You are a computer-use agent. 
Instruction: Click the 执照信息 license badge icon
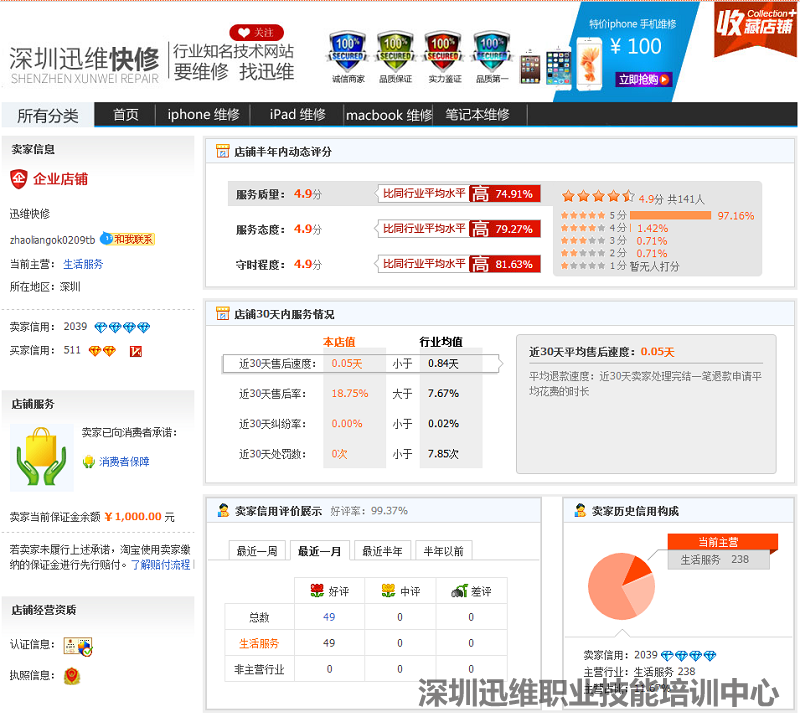click(72, 677)
